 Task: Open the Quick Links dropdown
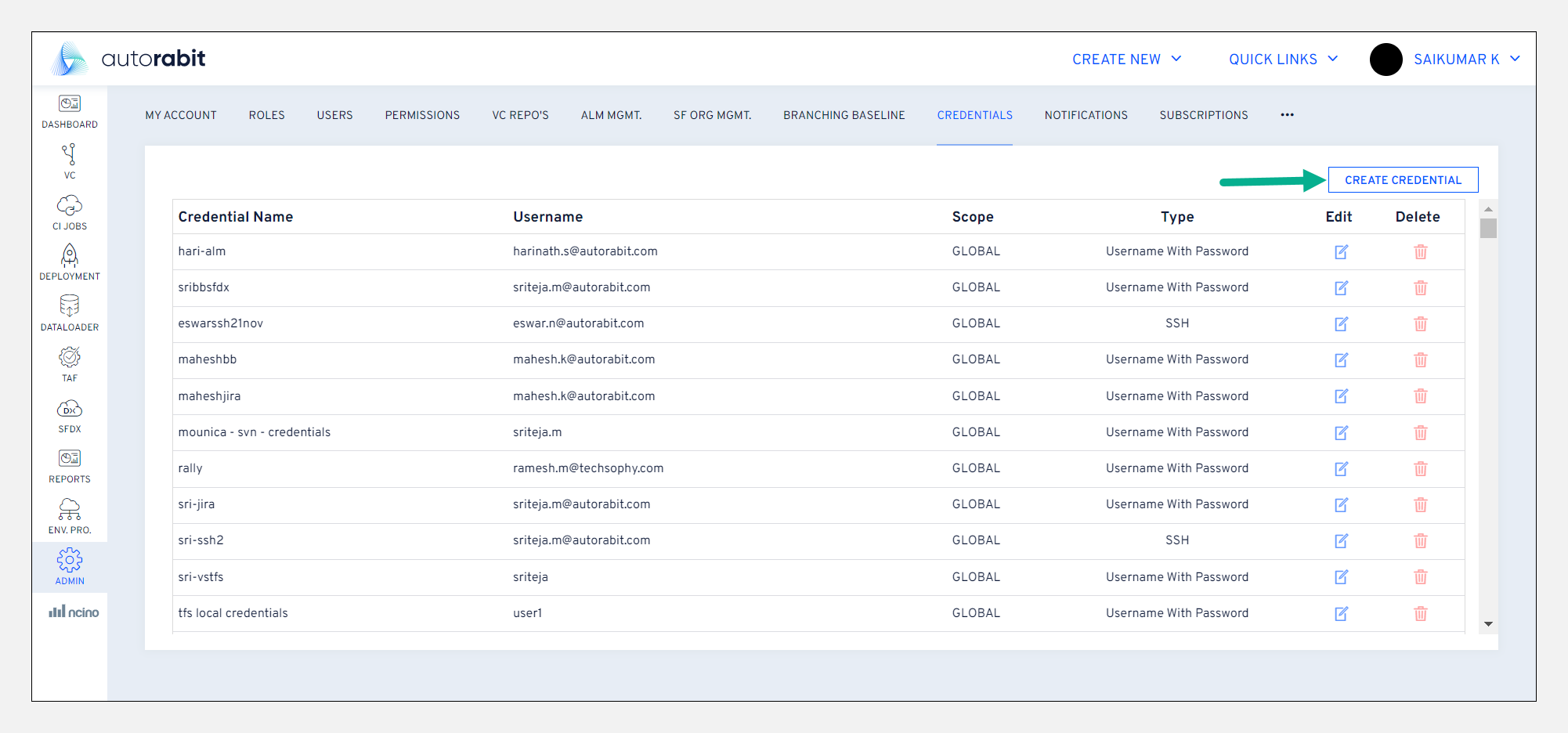pyautogui.click(x=1283, y=60)
